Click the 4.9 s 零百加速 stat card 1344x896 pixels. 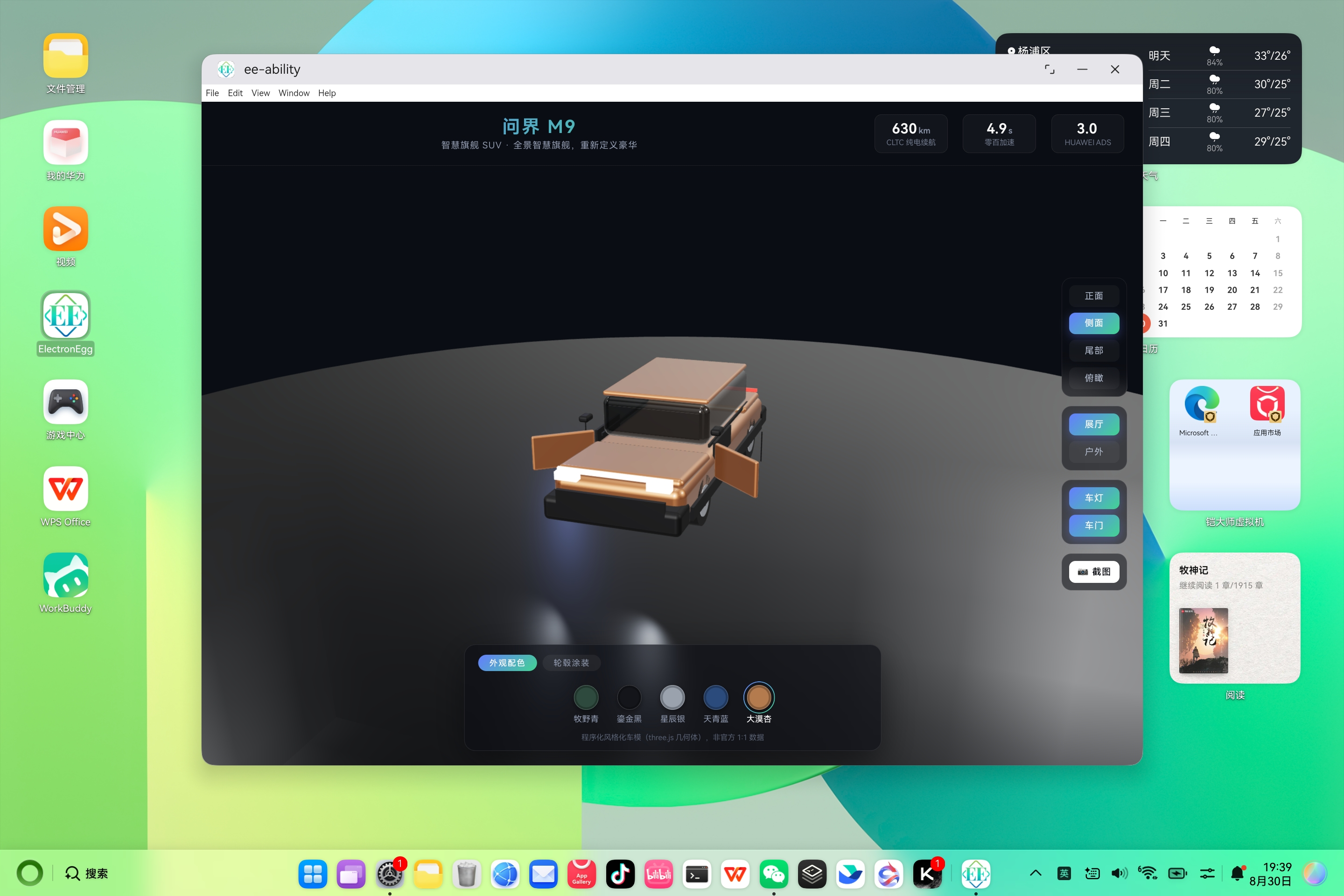(x=999, y=134)
